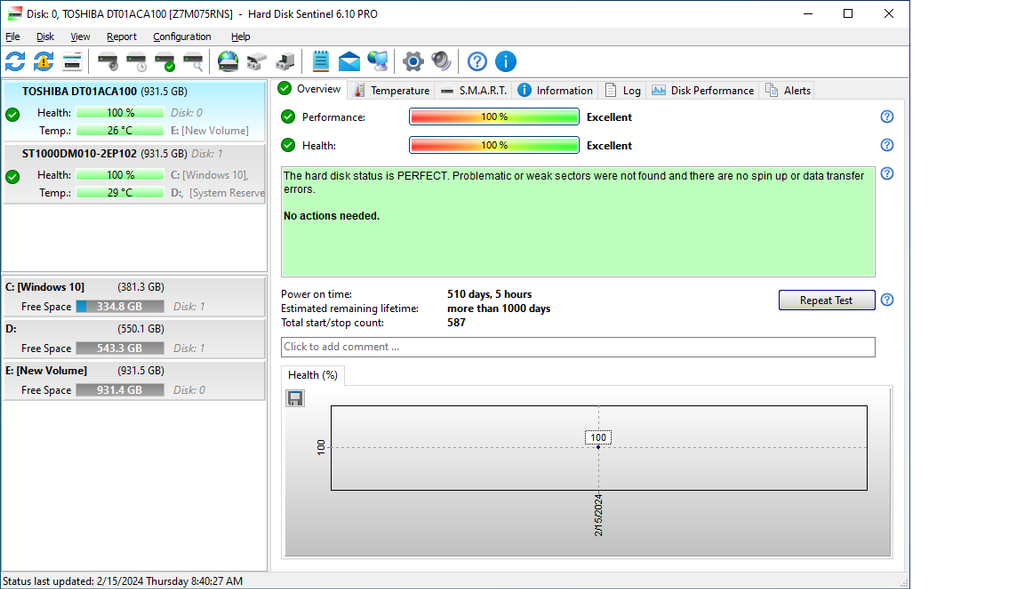Click green check icon of ST1000DM010 disk
Screen dimensions: 1024x589
tap(12, 177)
